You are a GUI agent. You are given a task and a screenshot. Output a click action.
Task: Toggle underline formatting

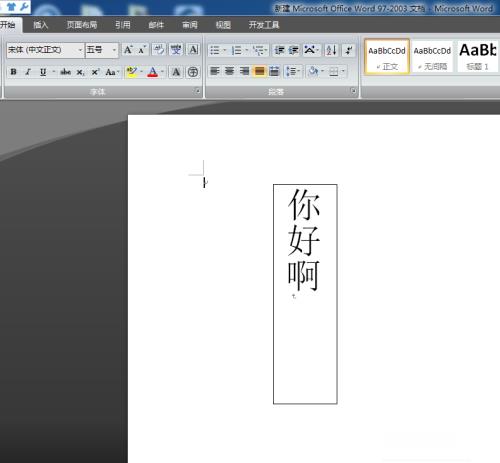[43, 72]
